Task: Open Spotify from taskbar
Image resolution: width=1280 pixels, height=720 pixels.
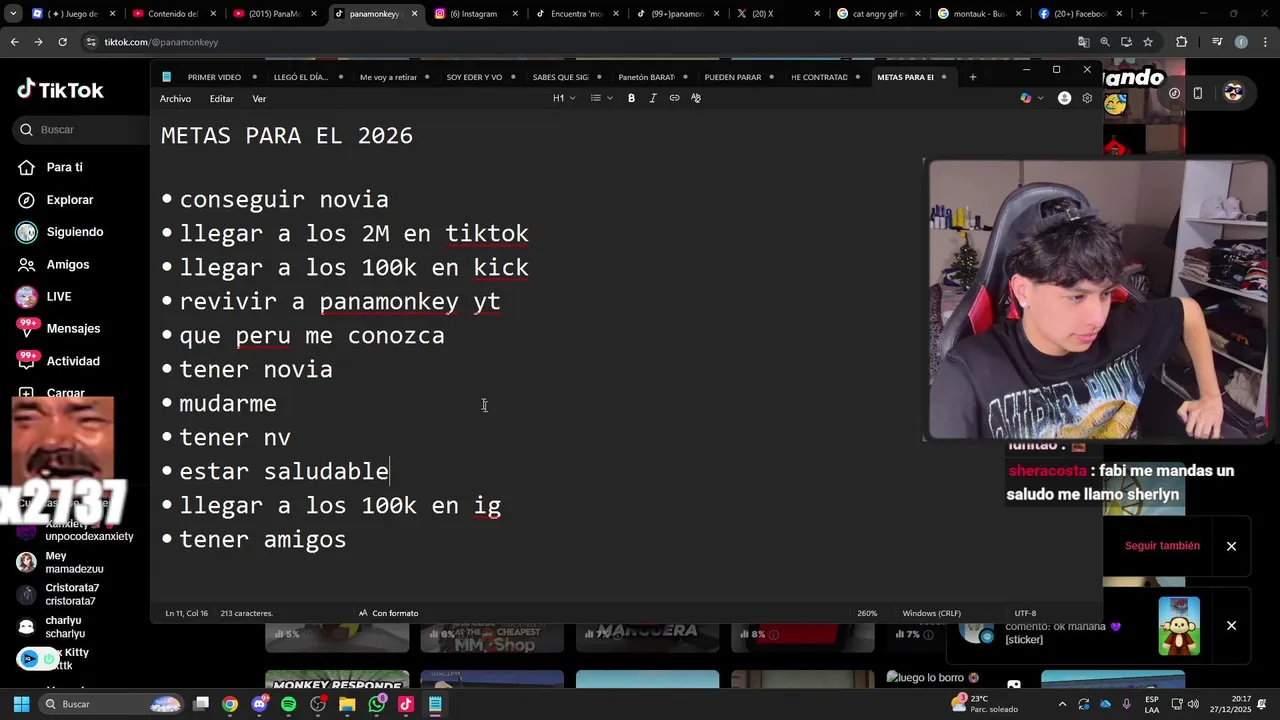Action: tap(289, 704)
